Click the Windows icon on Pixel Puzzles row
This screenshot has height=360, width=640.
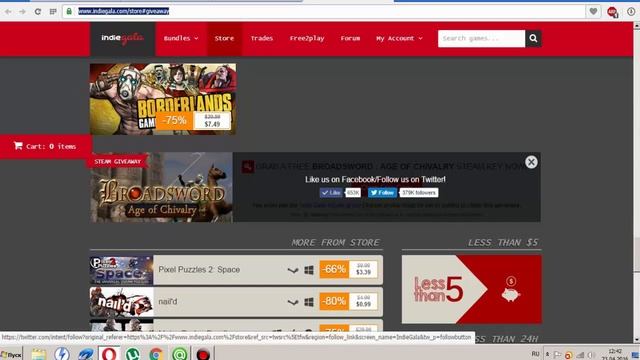coord(309,270)
